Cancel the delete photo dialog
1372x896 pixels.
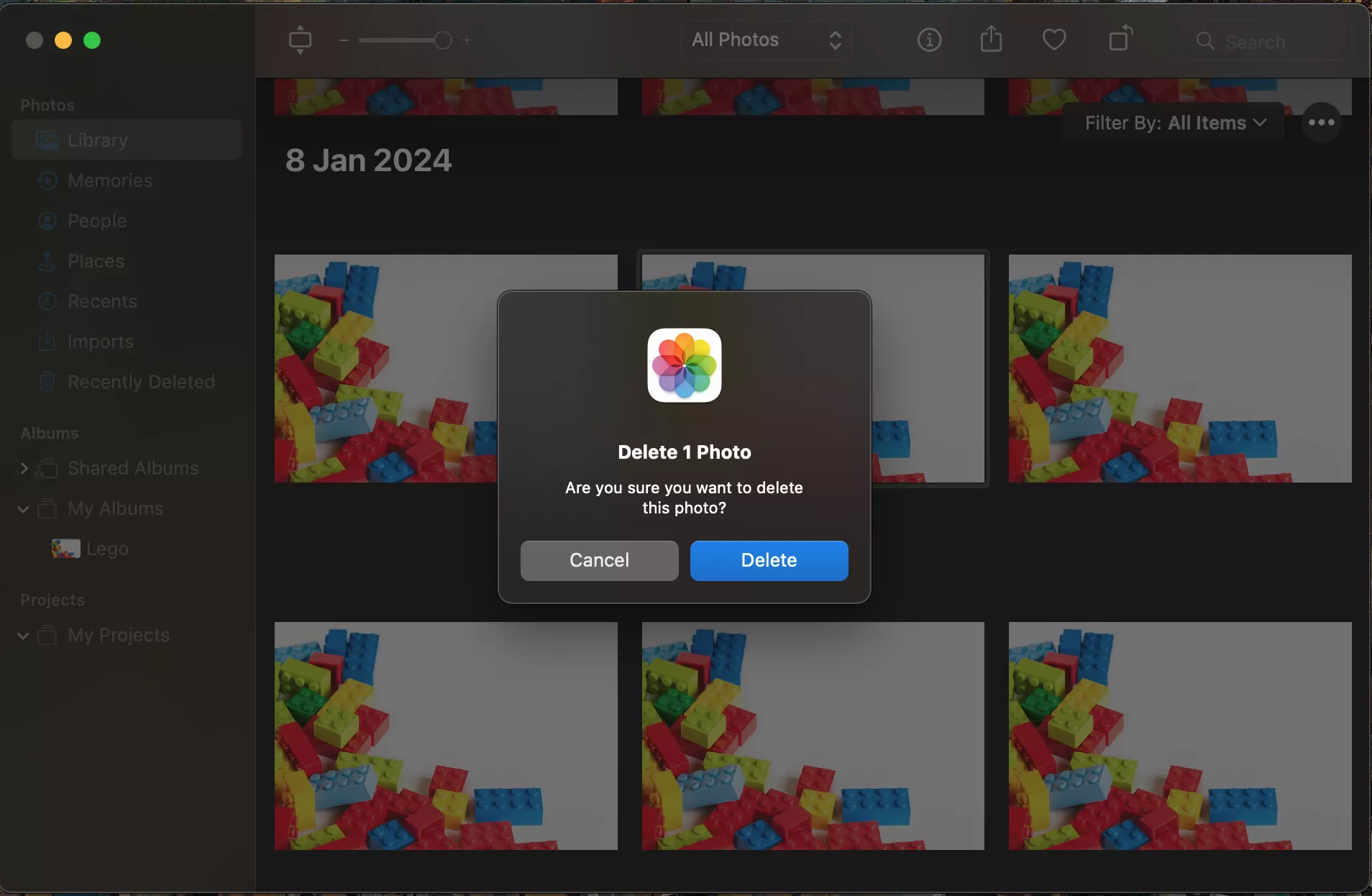(599, 560)
